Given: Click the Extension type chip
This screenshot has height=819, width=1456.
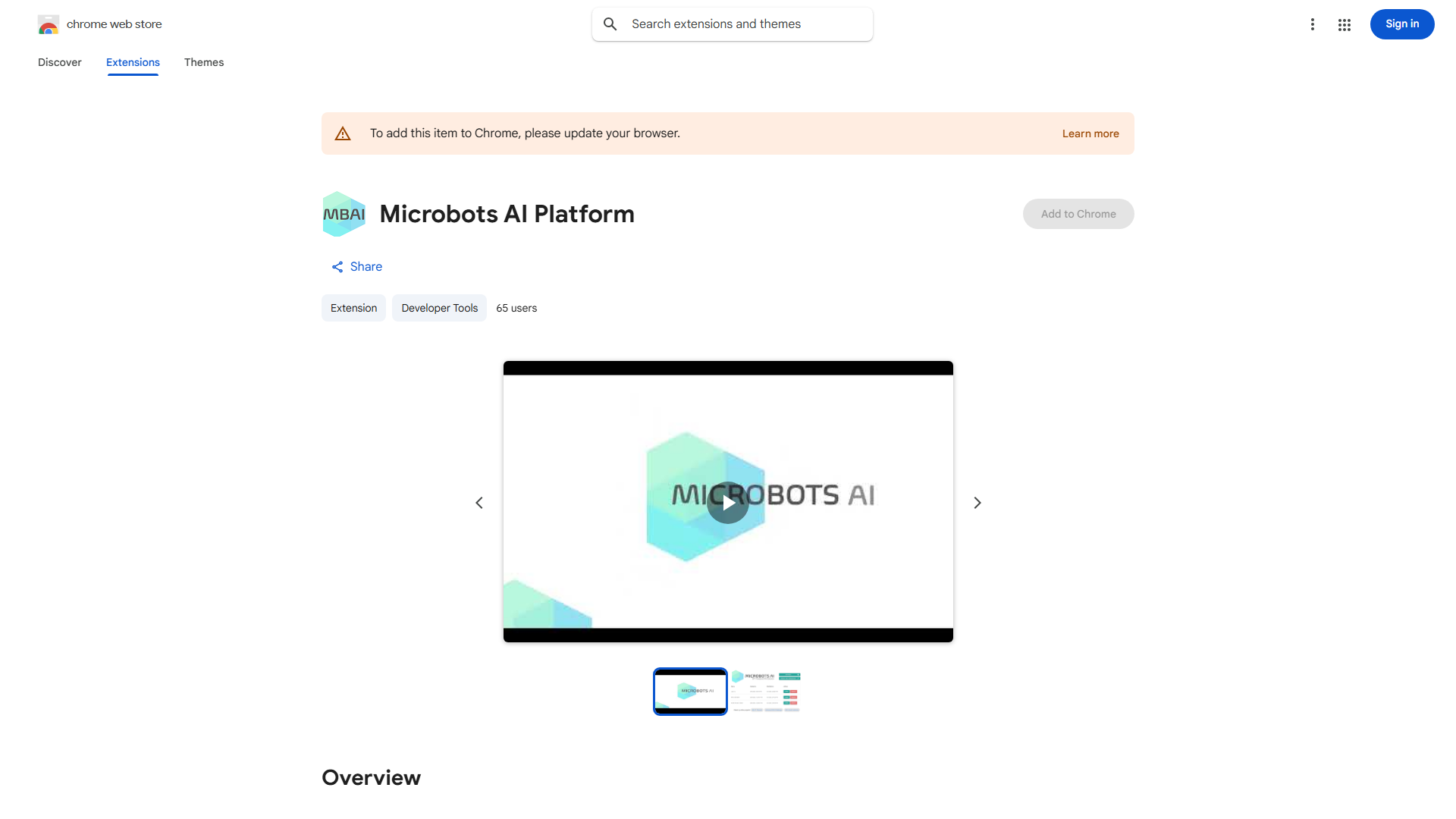Looking at the screenshot, I should 353,308.
